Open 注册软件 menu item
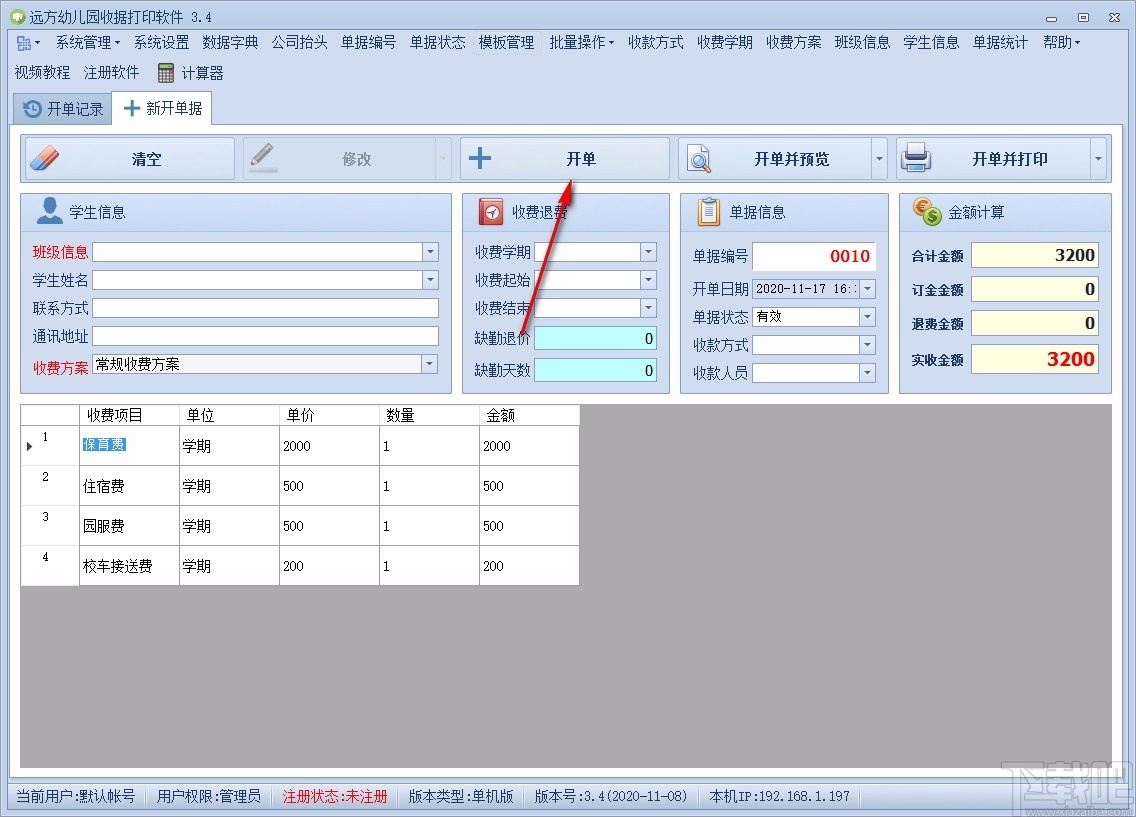This screenshot has height=817, width=1136. [x=112, y=72]
